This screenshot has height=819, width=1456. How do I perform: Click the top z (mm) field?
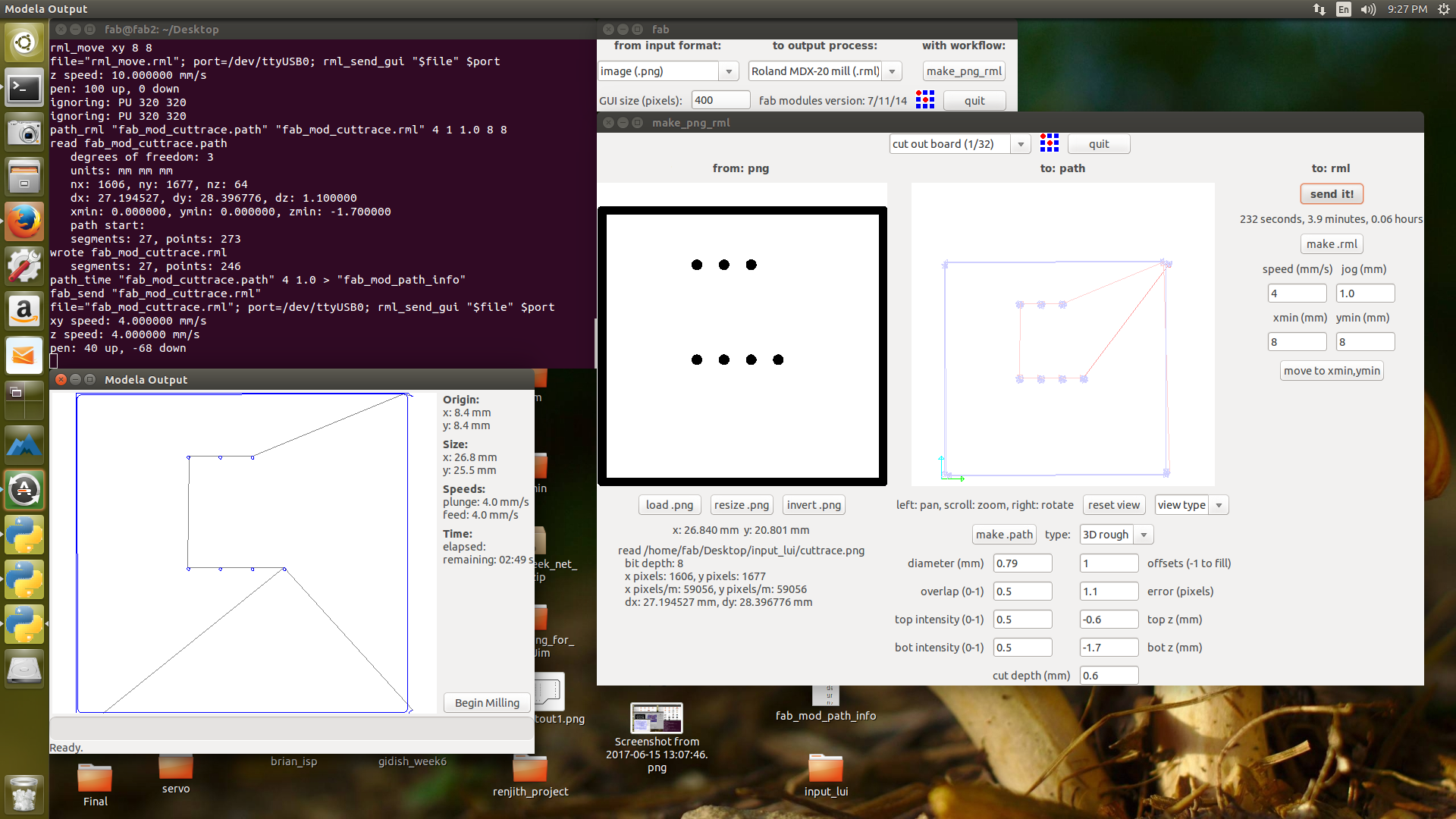pyautogui.click(x=1109, y=620)
